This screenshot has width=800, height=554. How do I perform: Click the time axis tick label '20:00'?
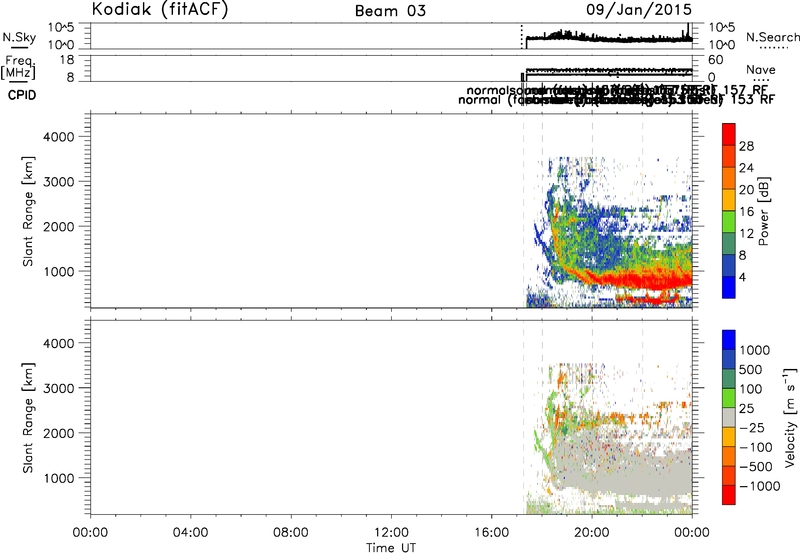(592, 533)
